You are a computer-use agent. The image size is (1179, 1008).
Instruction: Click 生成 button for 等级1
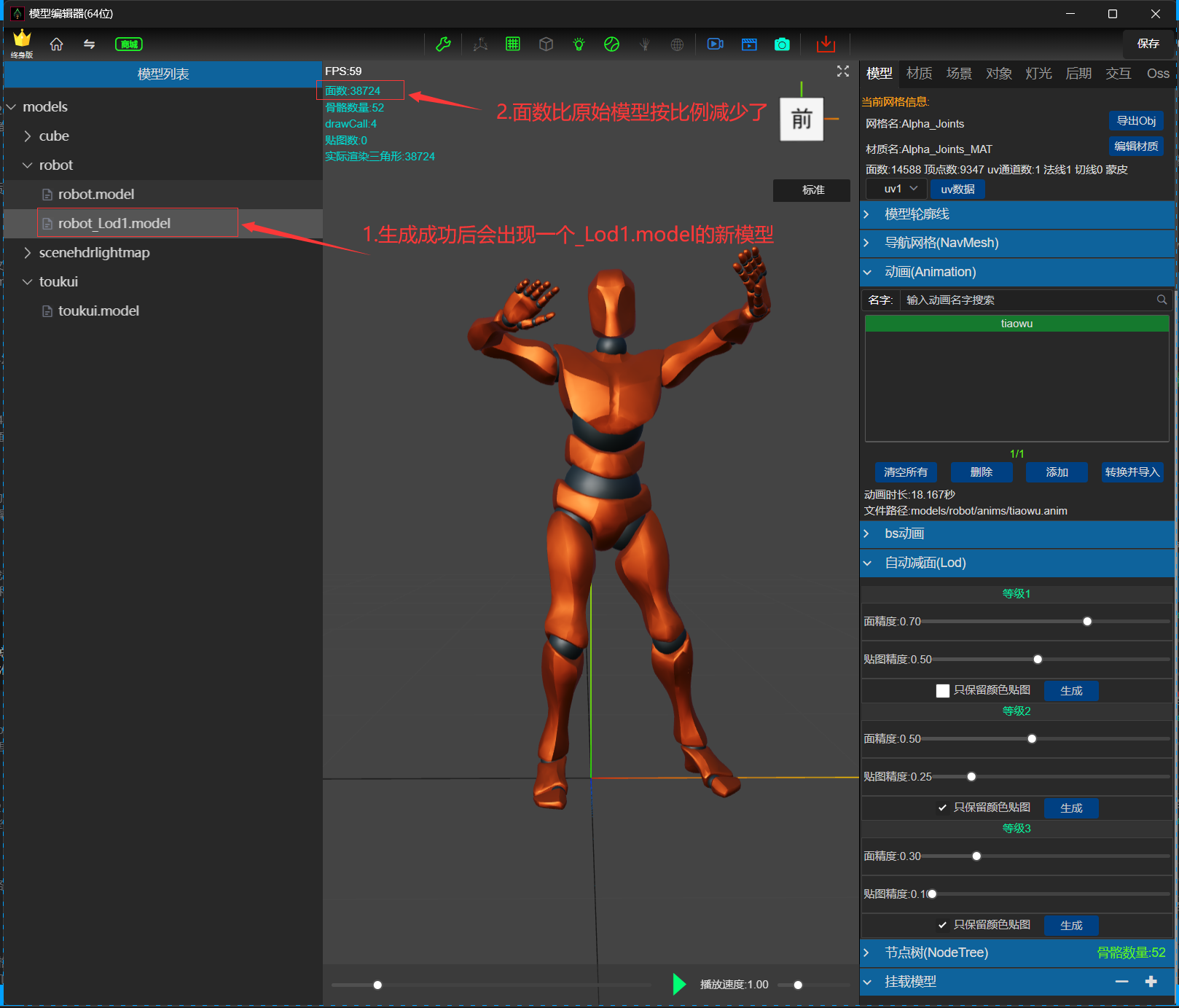pyautogui.click(x=1071, y=691)
